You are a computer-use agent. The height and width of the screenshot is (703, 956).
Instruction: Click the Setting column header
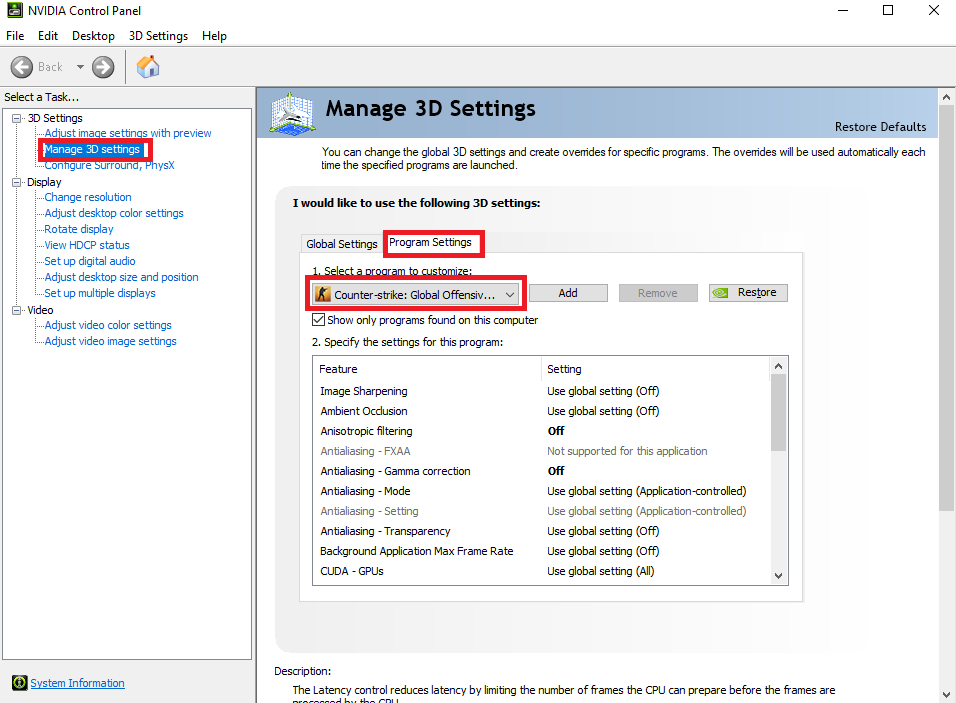pos(655,369)
